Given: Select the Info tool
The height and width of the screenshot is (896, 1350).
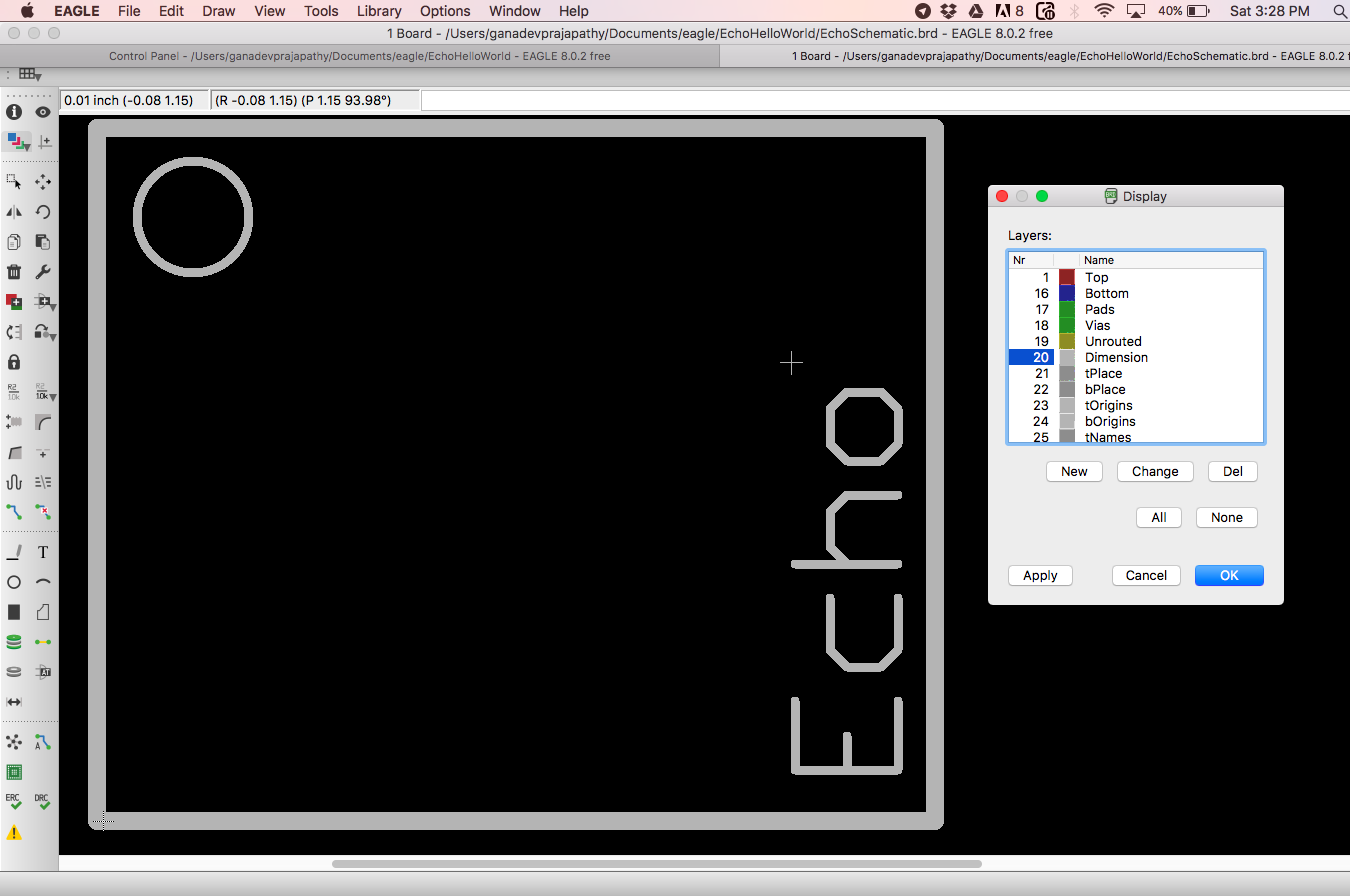Looking at the screenshot, I should click(x=14, y=112).
